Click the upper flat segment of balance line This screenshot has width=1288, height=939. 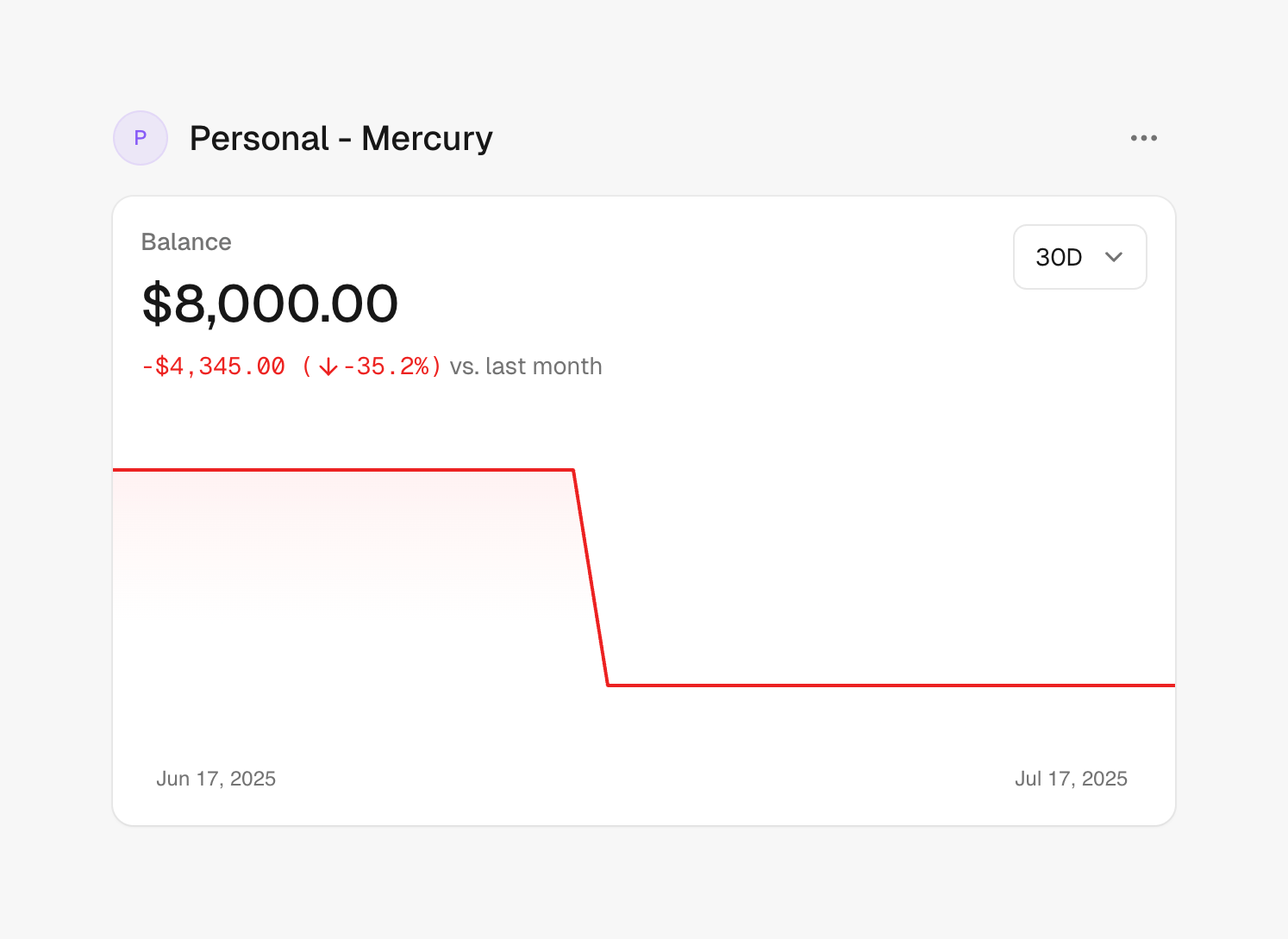click(345, 470)
